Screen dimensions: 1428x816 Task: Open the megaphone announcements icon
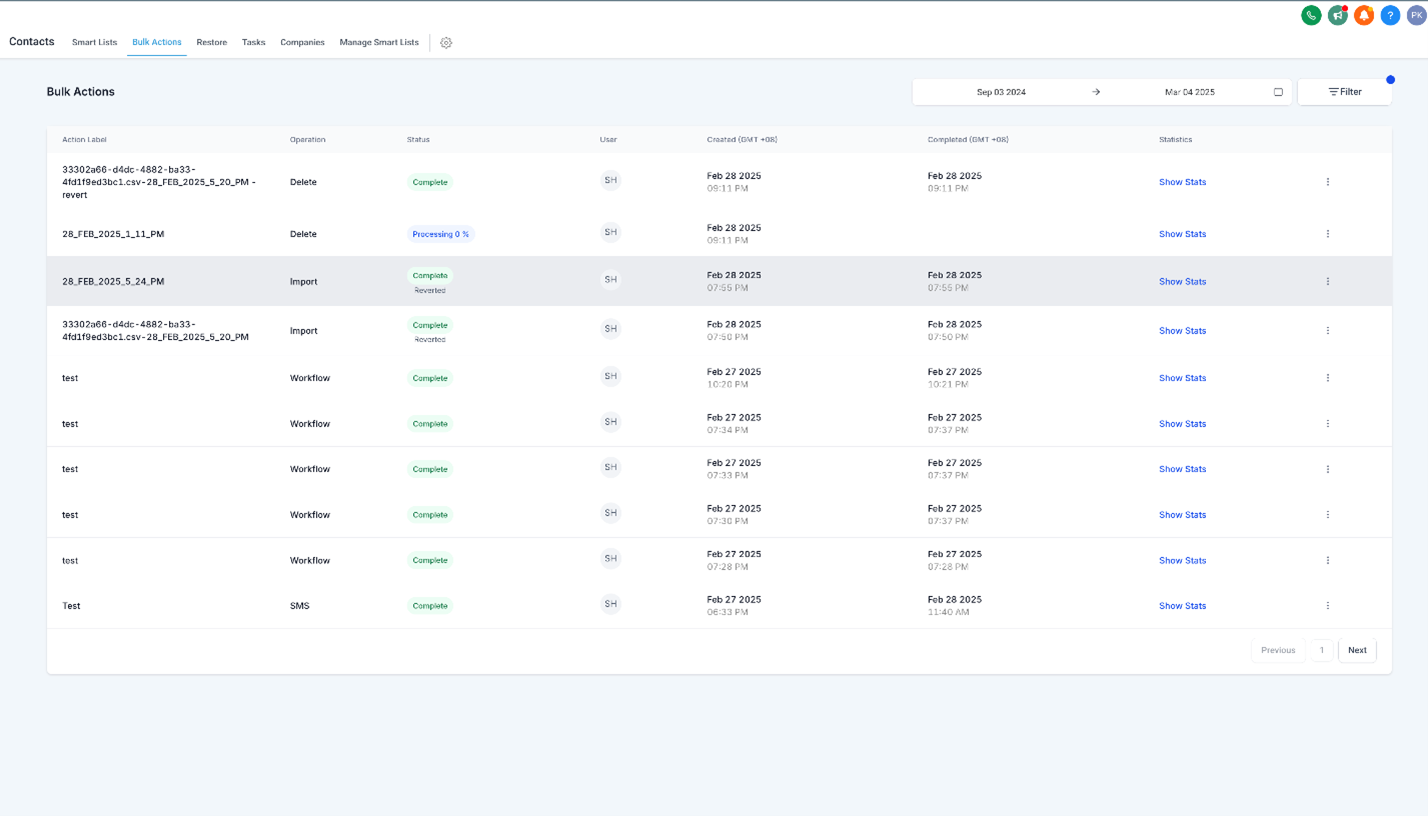click(1338, 15)
